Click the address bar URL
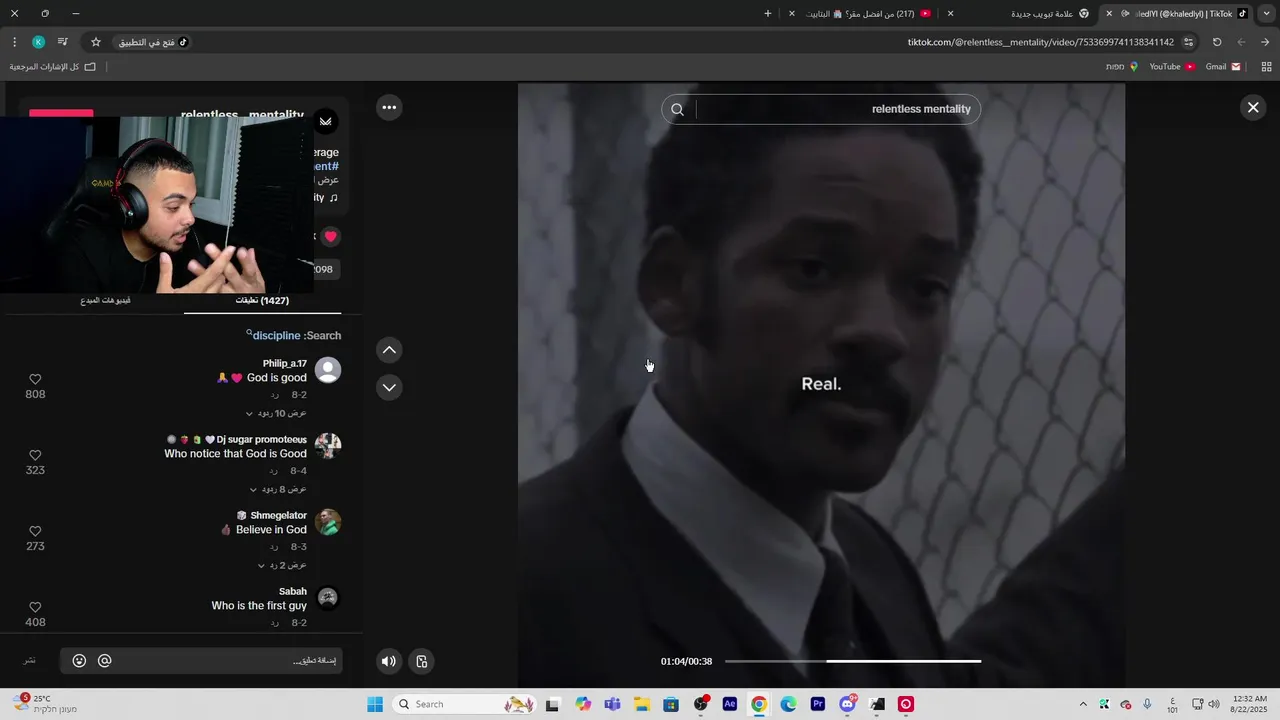 1040,42
